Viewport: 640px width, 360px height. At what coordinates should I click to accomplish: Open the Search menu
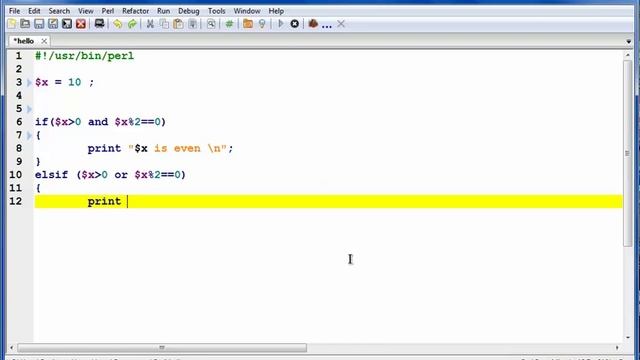pyautogui.click(x=59, y=11)
